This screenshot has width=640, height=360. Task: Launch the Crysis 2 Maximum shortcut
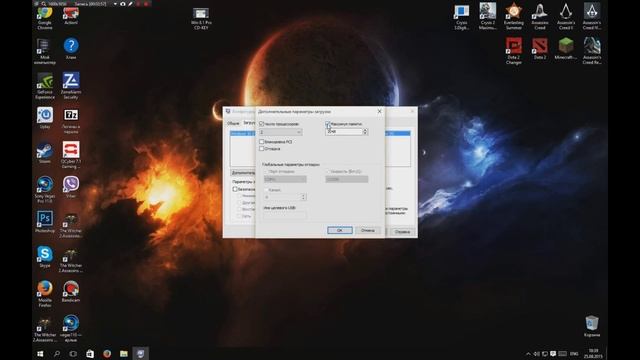(487, 16)
